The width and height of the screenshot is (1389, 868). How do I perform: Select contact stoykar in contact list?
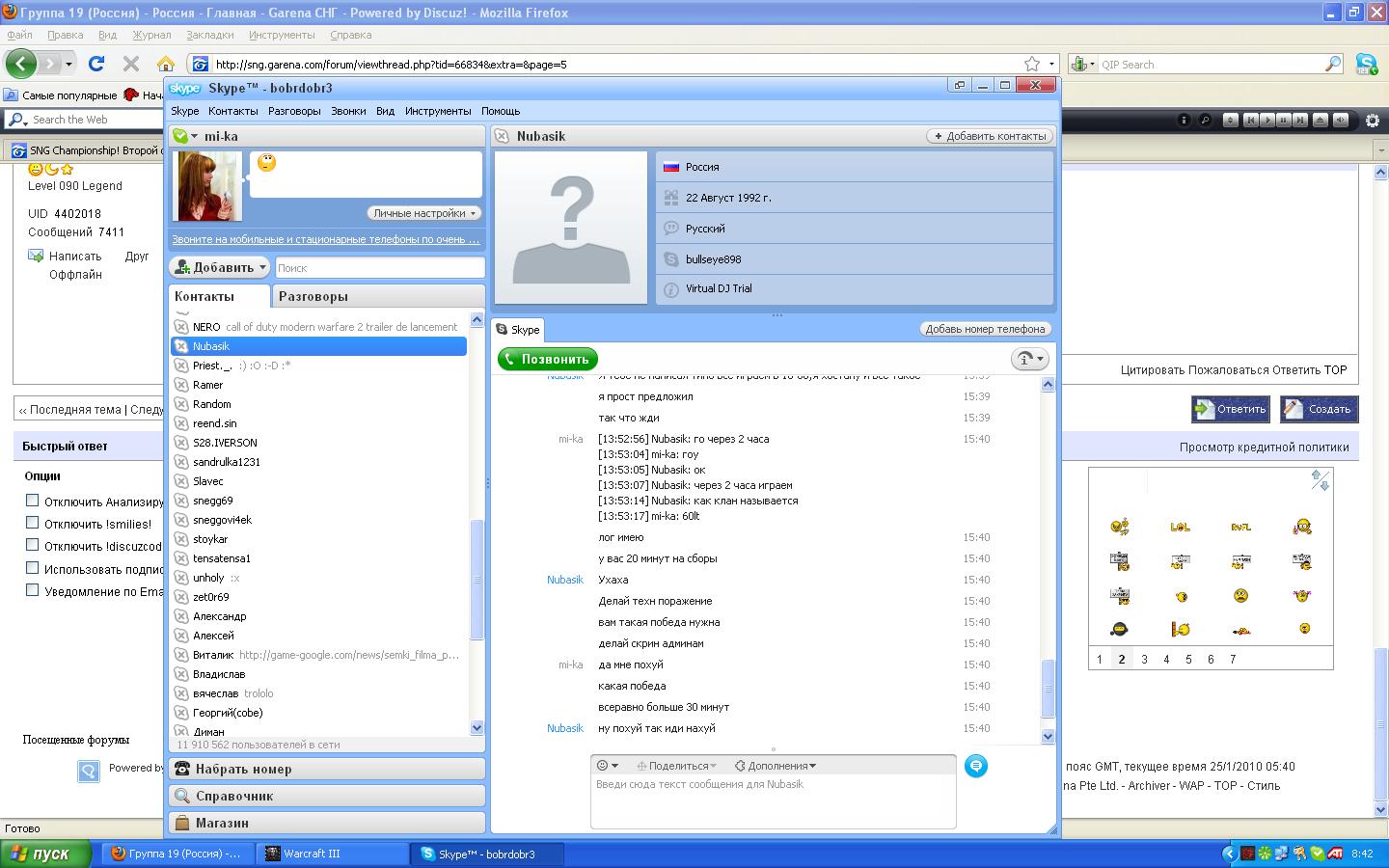coord(319,539)
